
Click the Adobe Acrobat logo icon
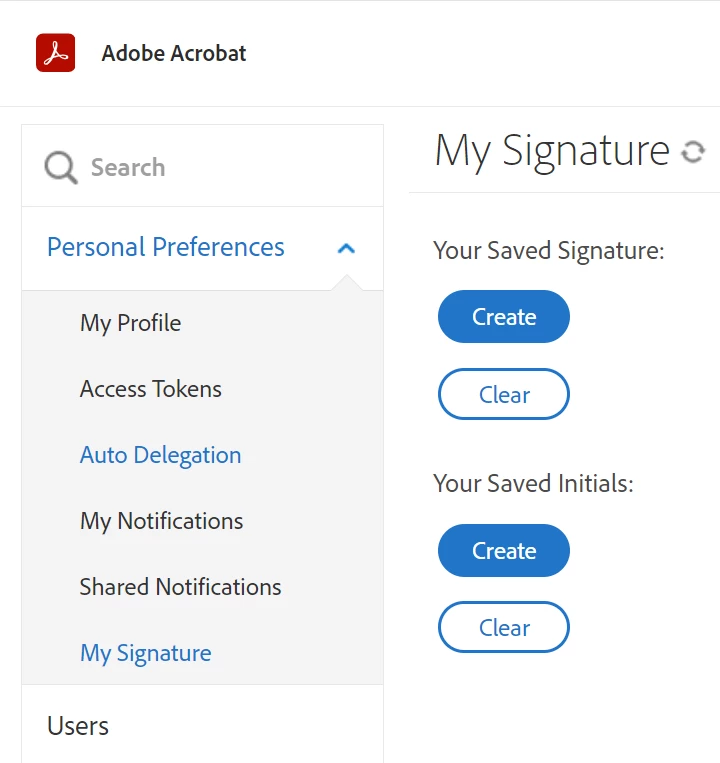point(55,53)
